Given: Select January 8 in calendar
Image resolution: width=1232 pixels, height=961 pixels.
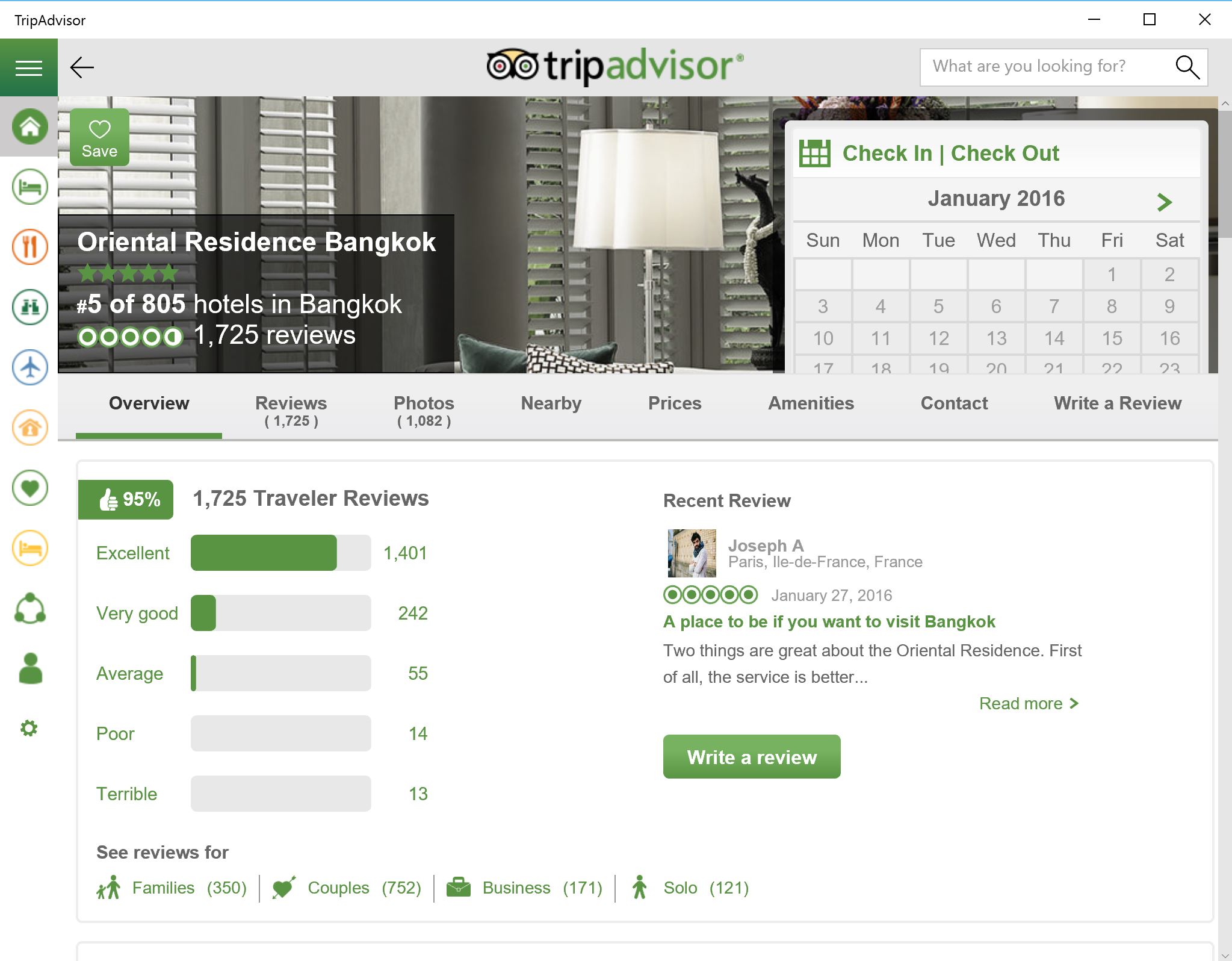Looking at the screenshot, I should click(x=1112, y=306).
